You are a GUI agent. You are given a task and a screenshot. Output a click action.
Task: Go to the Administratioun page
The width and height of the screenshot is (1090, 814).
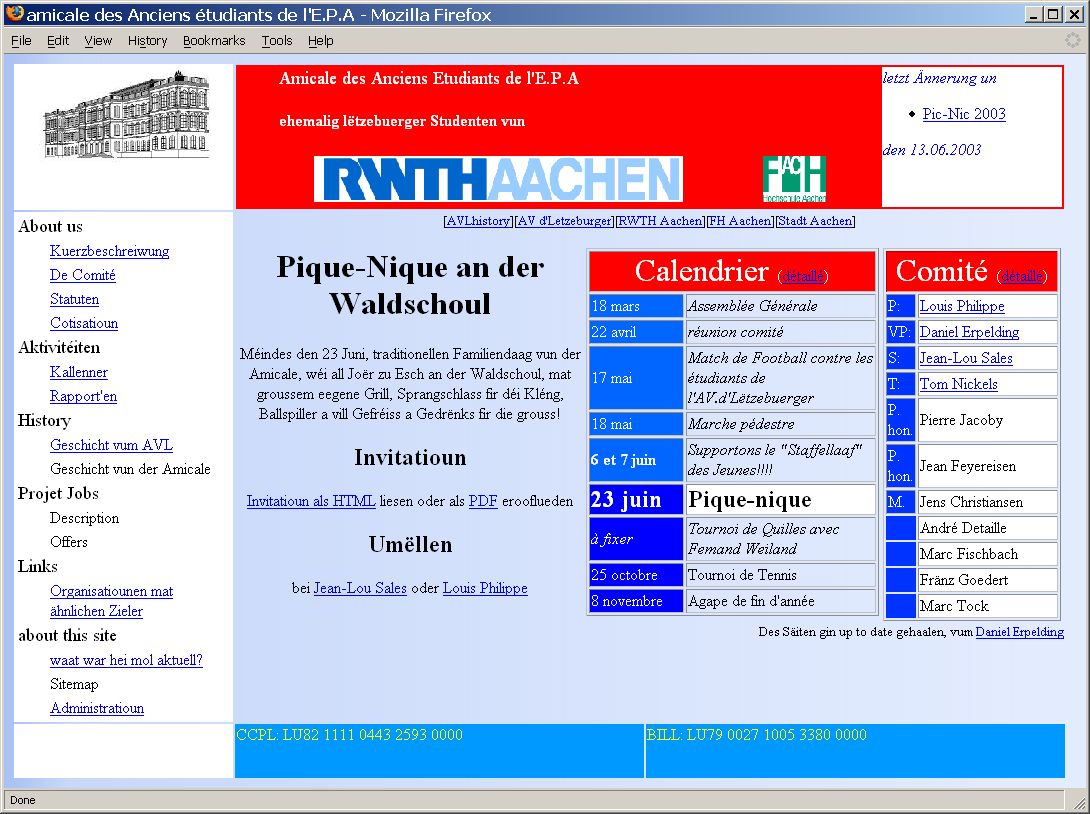(x=97, y=708)
